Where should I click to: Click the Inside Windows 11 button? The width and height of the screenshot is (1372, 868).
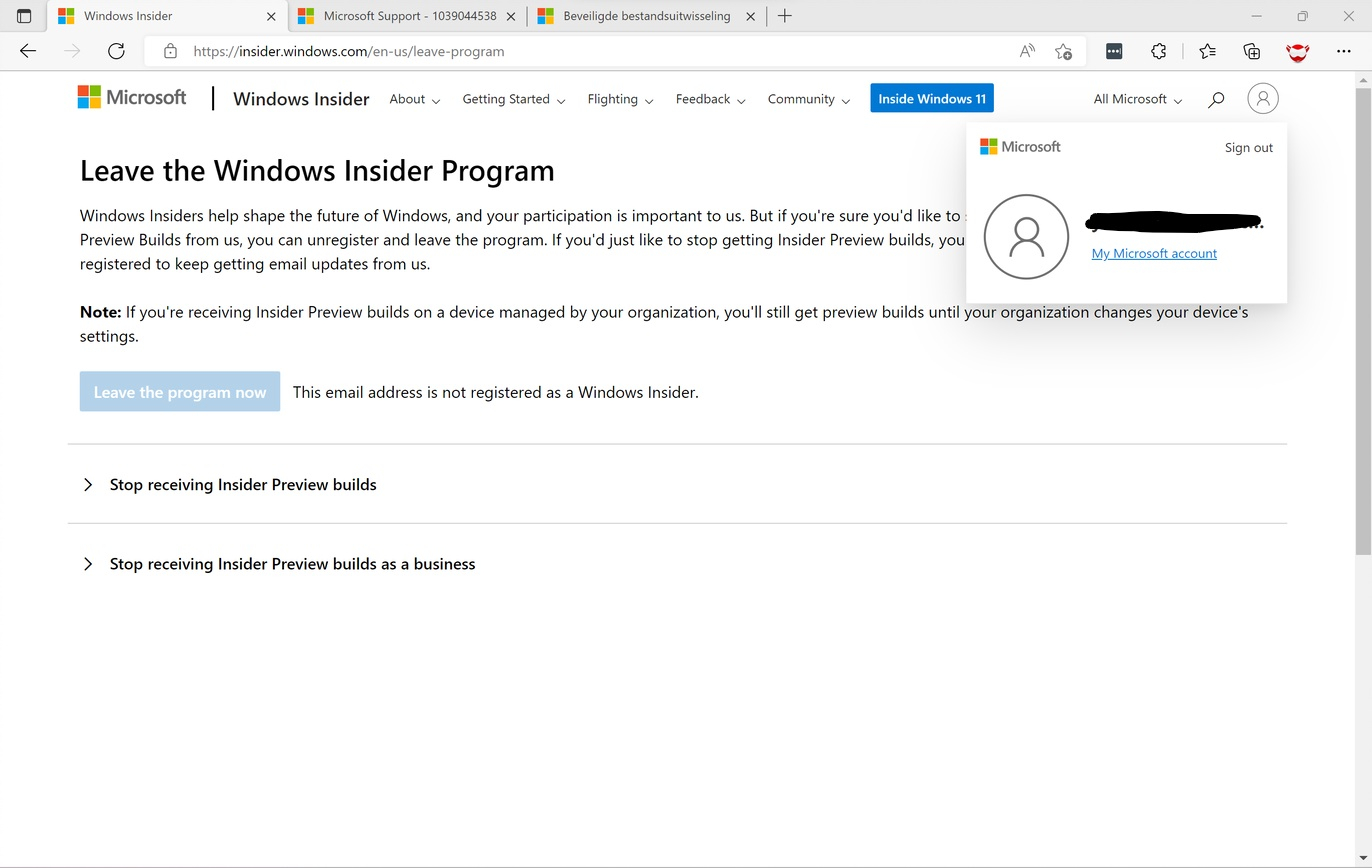[932, 98]
